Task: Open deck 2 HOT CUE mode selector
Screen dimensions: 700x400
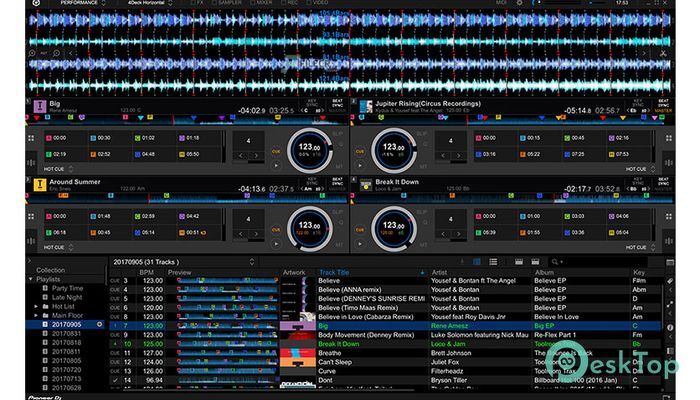Action: [640, 169]
